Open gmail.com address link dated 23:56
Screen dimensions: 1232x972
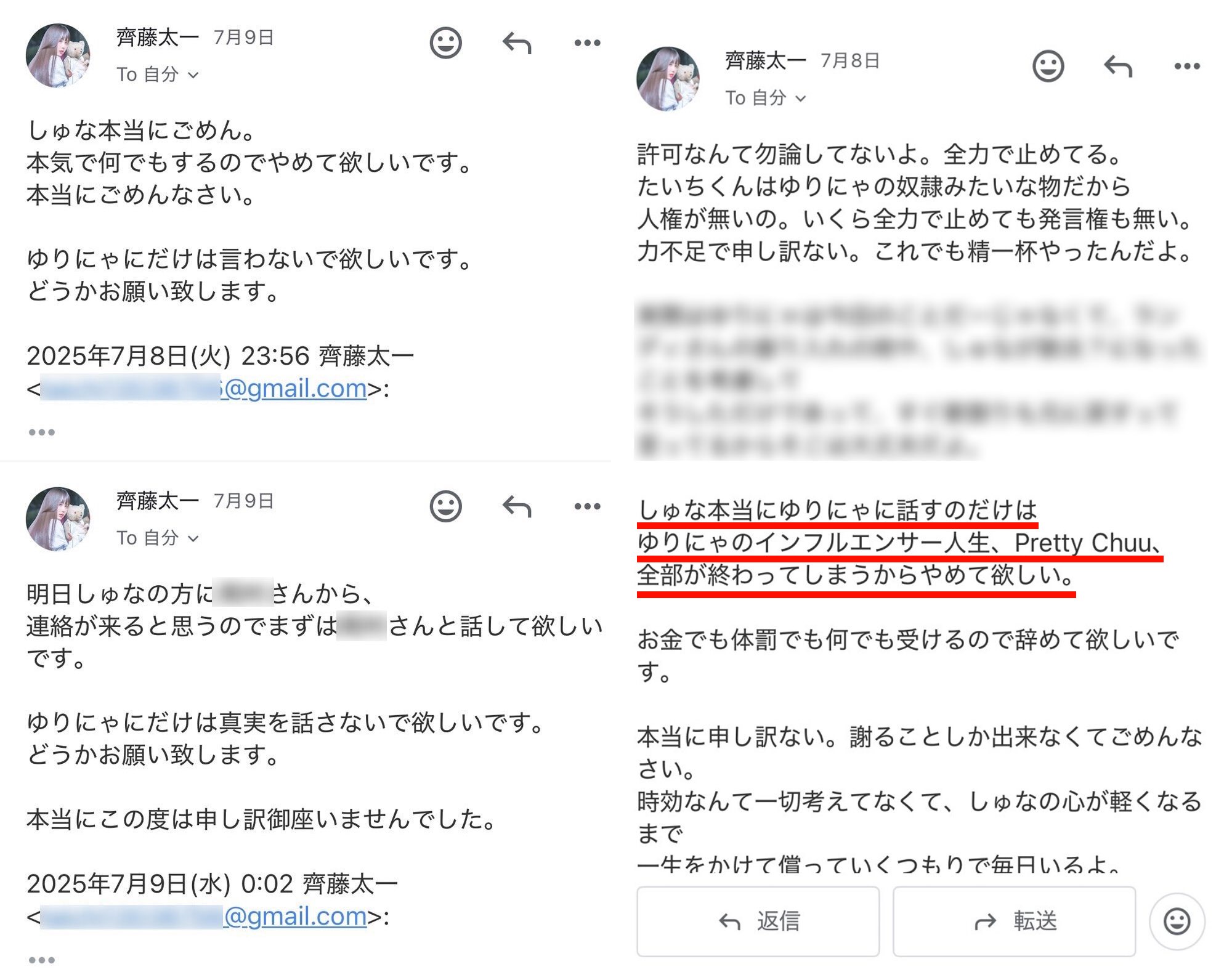[x=204, y=388]
